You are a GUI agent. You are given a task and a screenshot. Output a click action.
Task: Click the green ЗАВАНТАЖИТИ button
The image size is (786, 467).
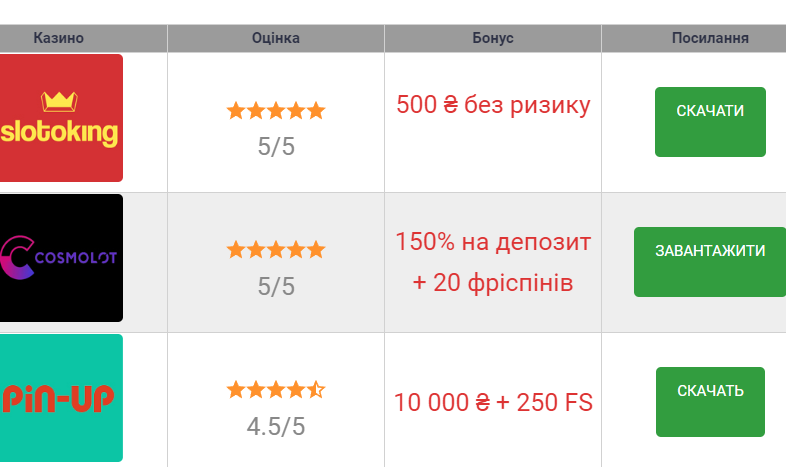[x=710, y=262]
